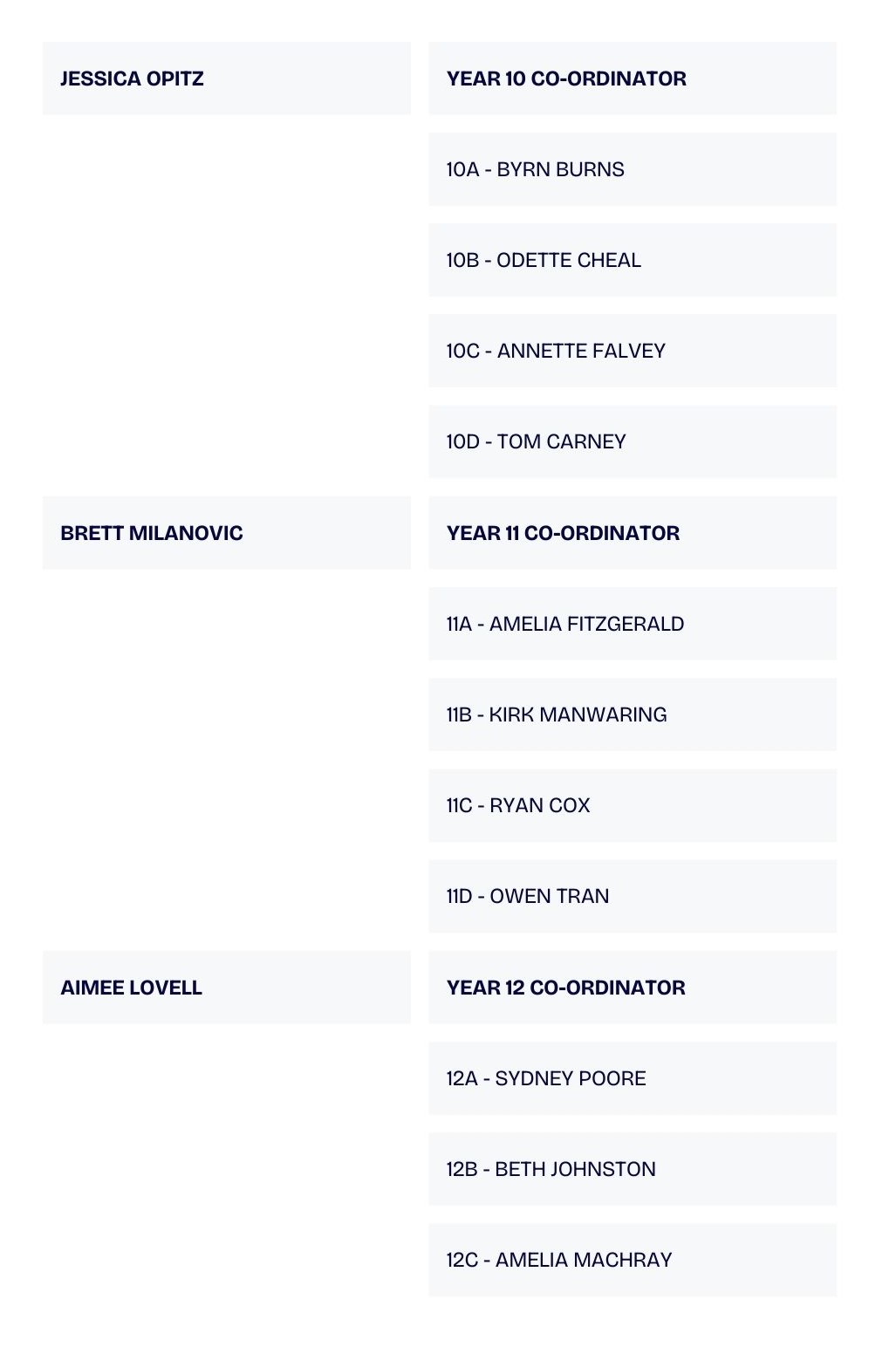
Task: Click the 12C - Amelia Machray row
Action: [632, 1260]
